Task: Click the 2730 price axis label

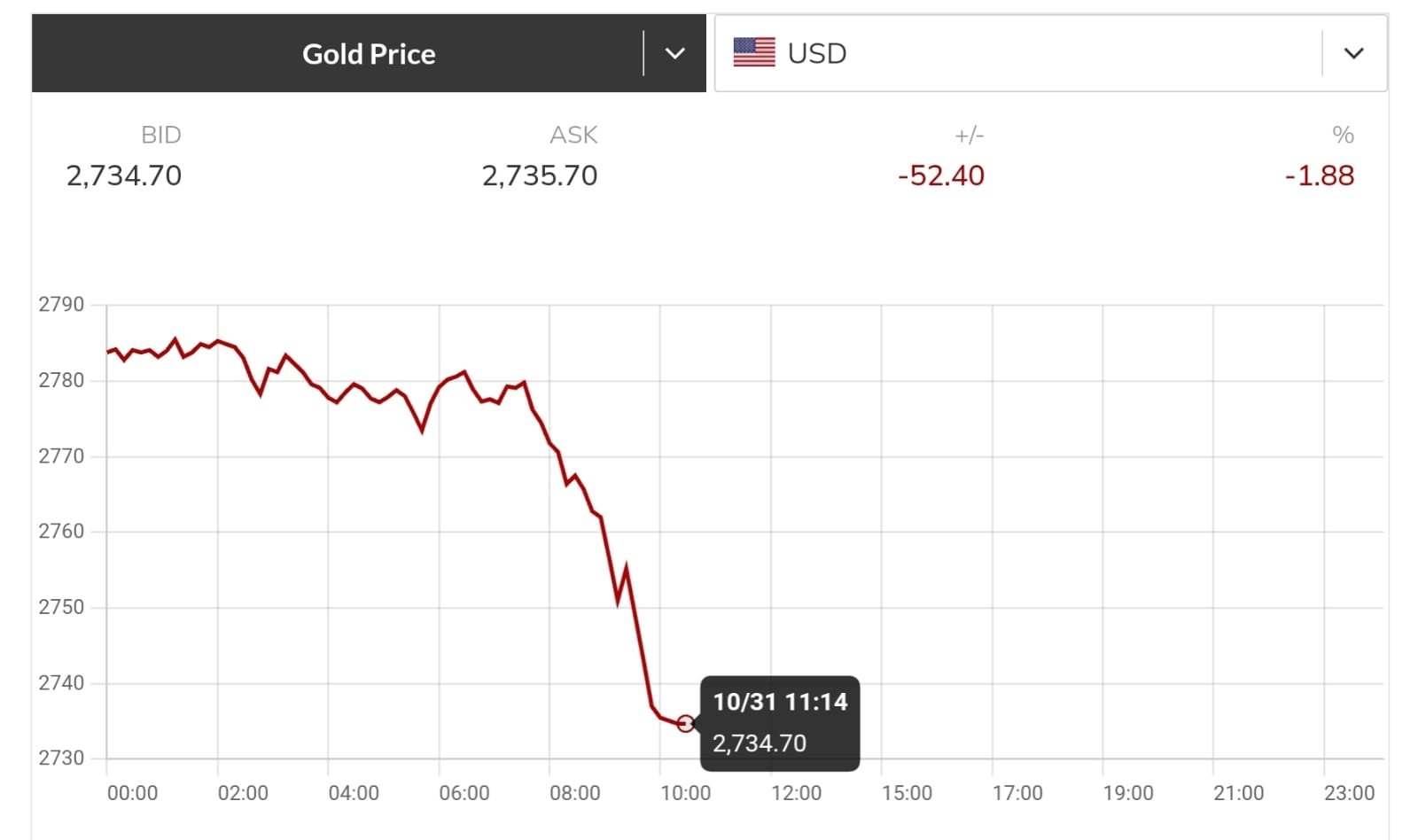Action: click(x=61, y=758)
